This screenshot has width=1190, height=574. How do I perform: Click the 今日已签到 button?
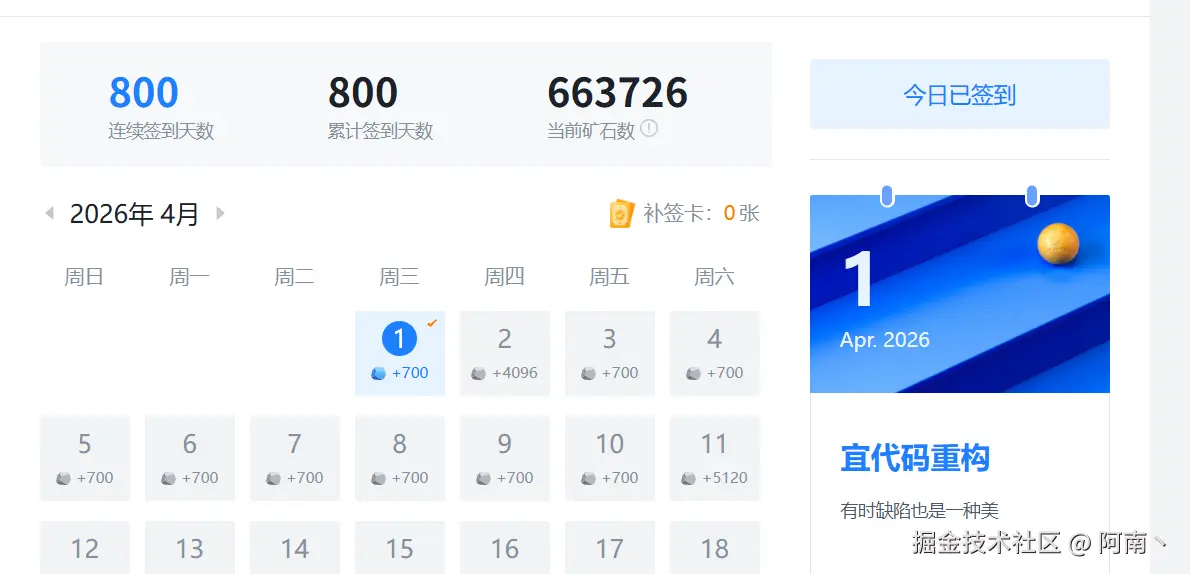point(959,94)
